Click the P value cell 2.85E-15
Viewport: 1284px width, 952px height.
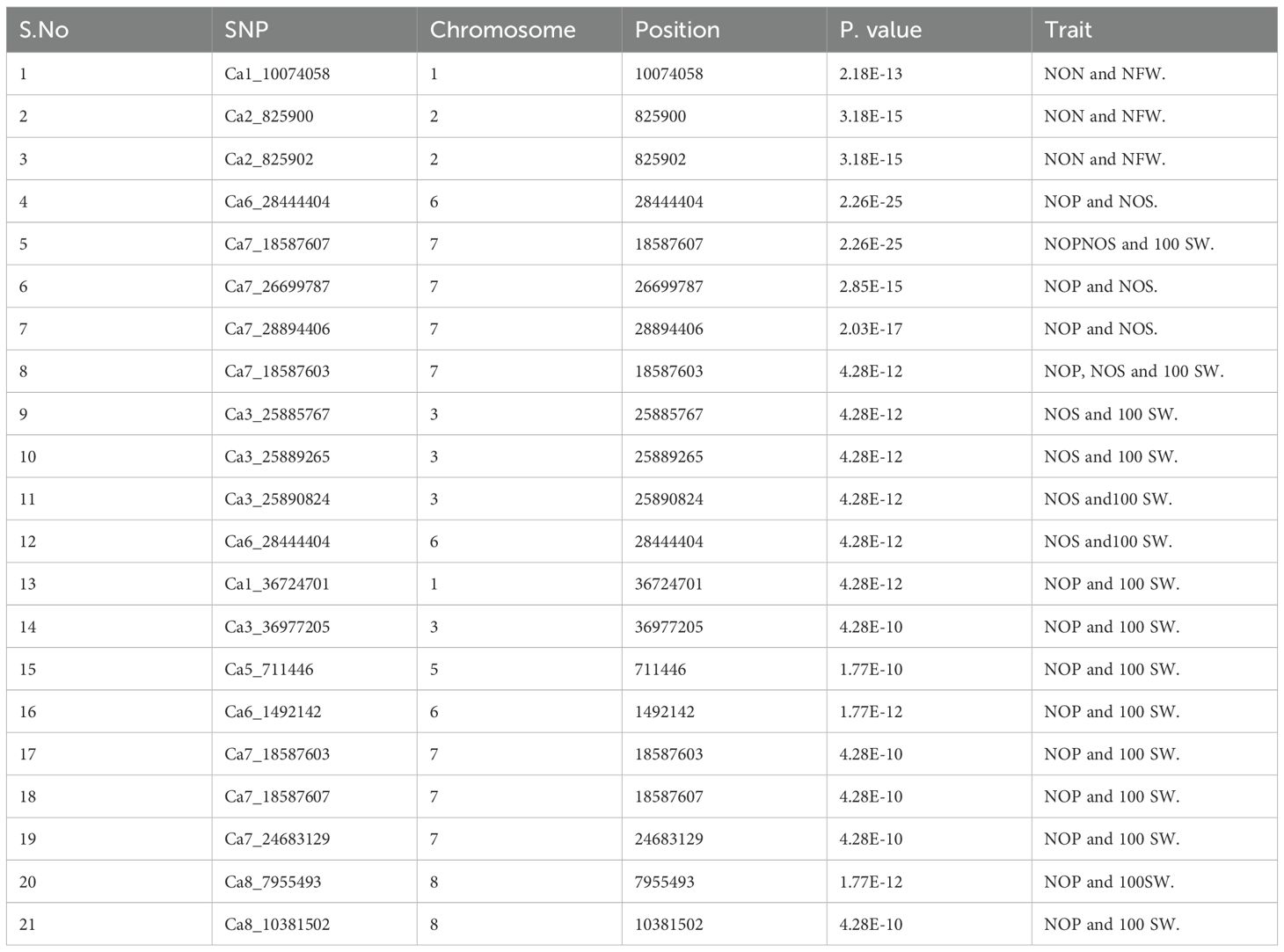tap(871, 287)
